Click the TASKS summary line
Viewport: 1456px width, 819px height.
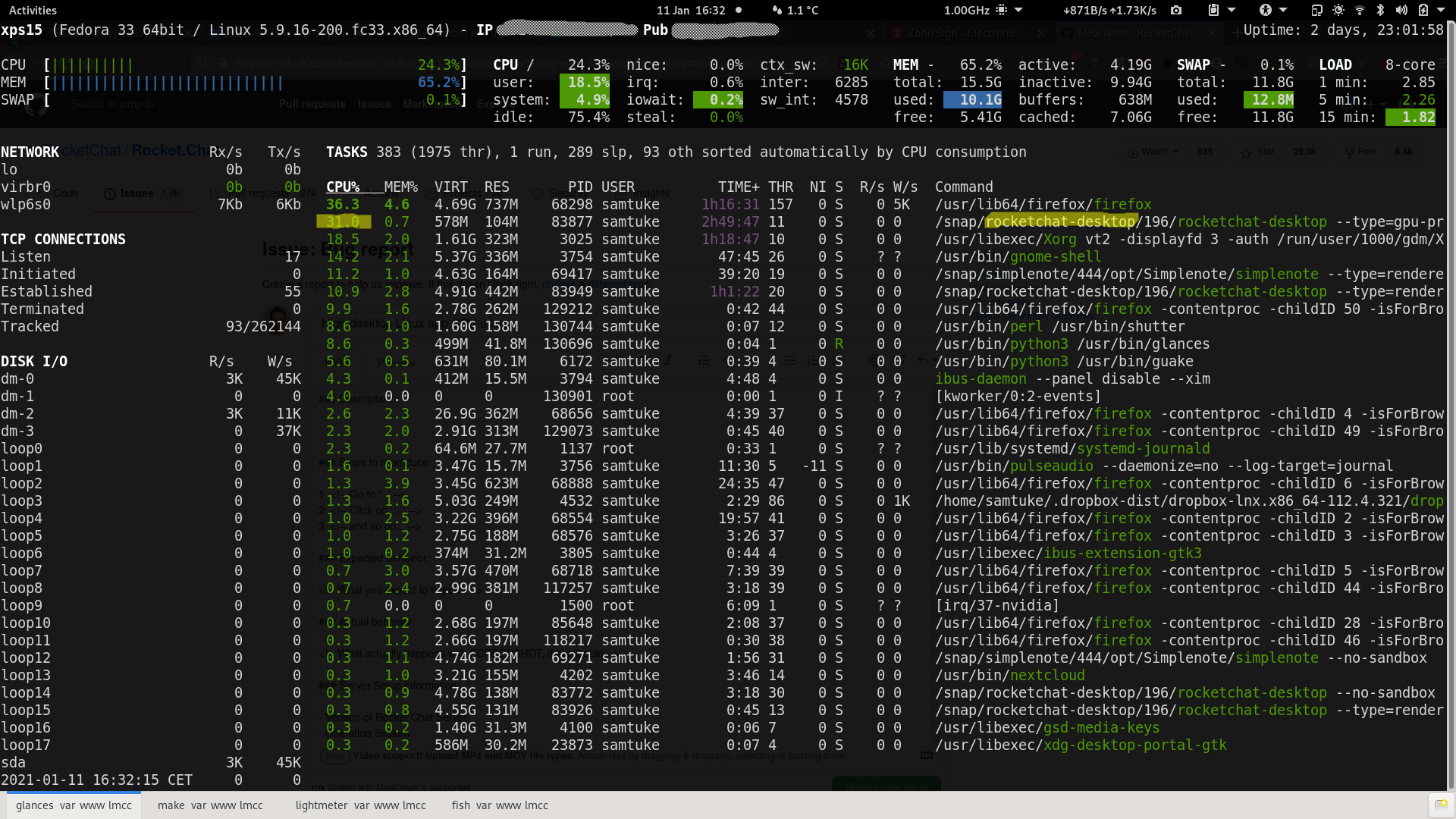click(x=676, y=152)
